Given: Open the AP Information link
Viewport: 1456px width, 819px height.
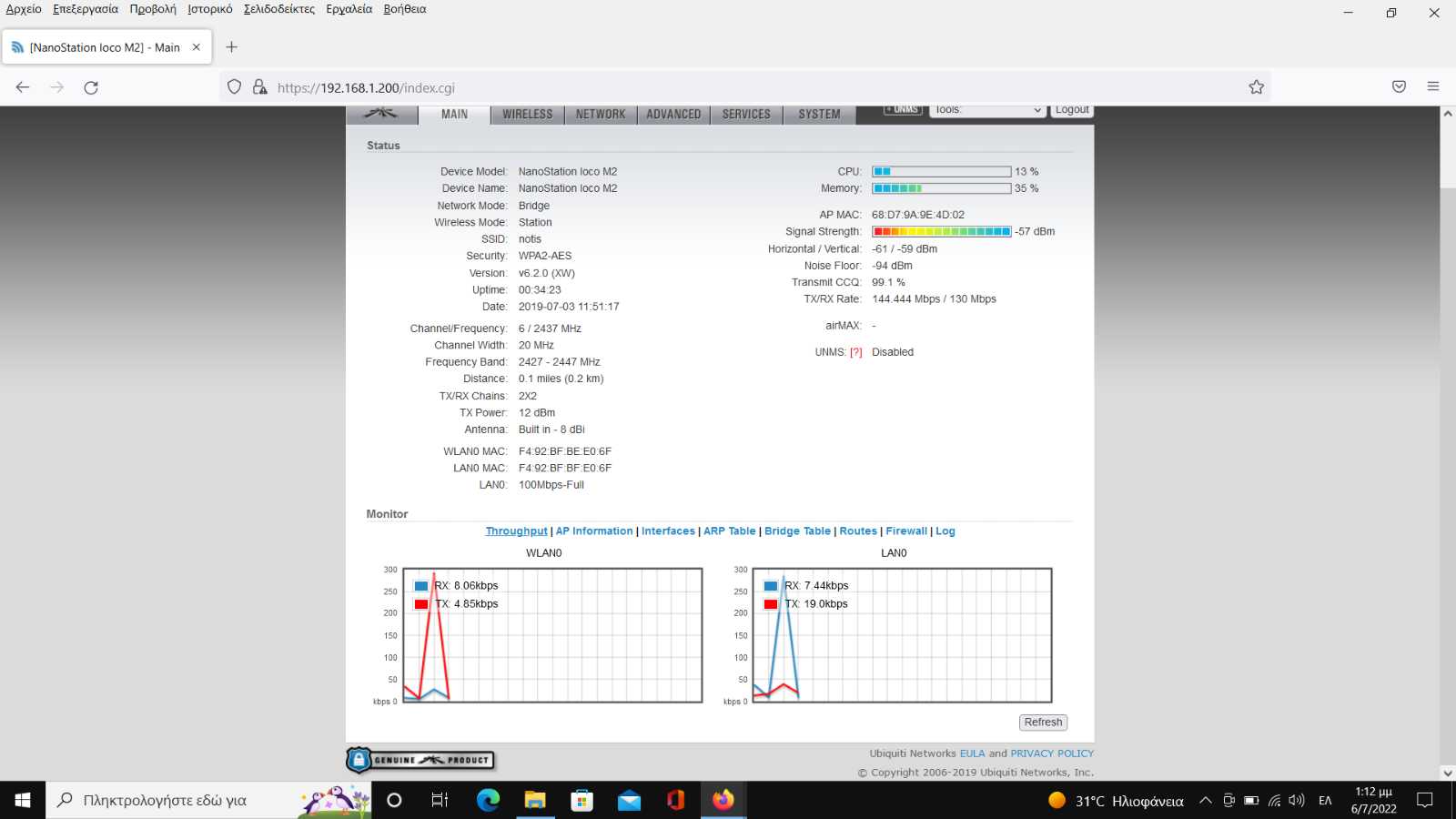Looking at the screenshot, I should (594, 531).
